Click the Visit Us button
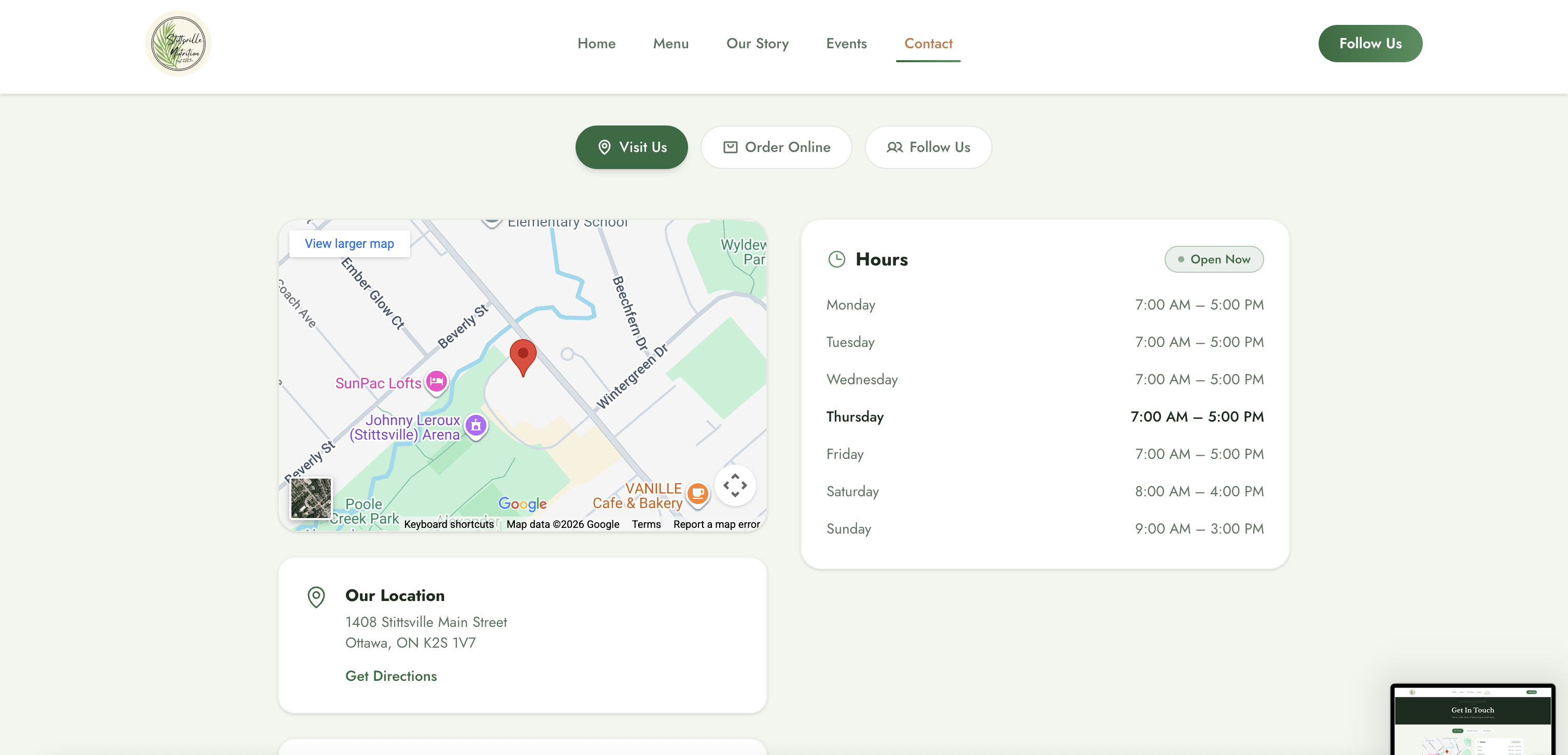 631,147
